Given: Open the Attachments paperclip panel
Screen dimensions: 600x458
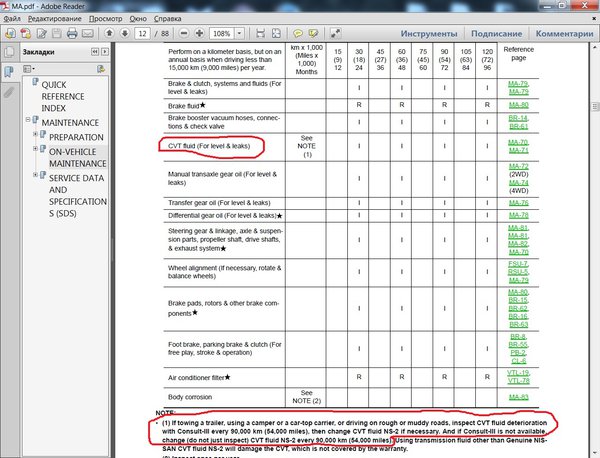Looking at the screenshot, I should pyautogui.click(x=10, y=91).
